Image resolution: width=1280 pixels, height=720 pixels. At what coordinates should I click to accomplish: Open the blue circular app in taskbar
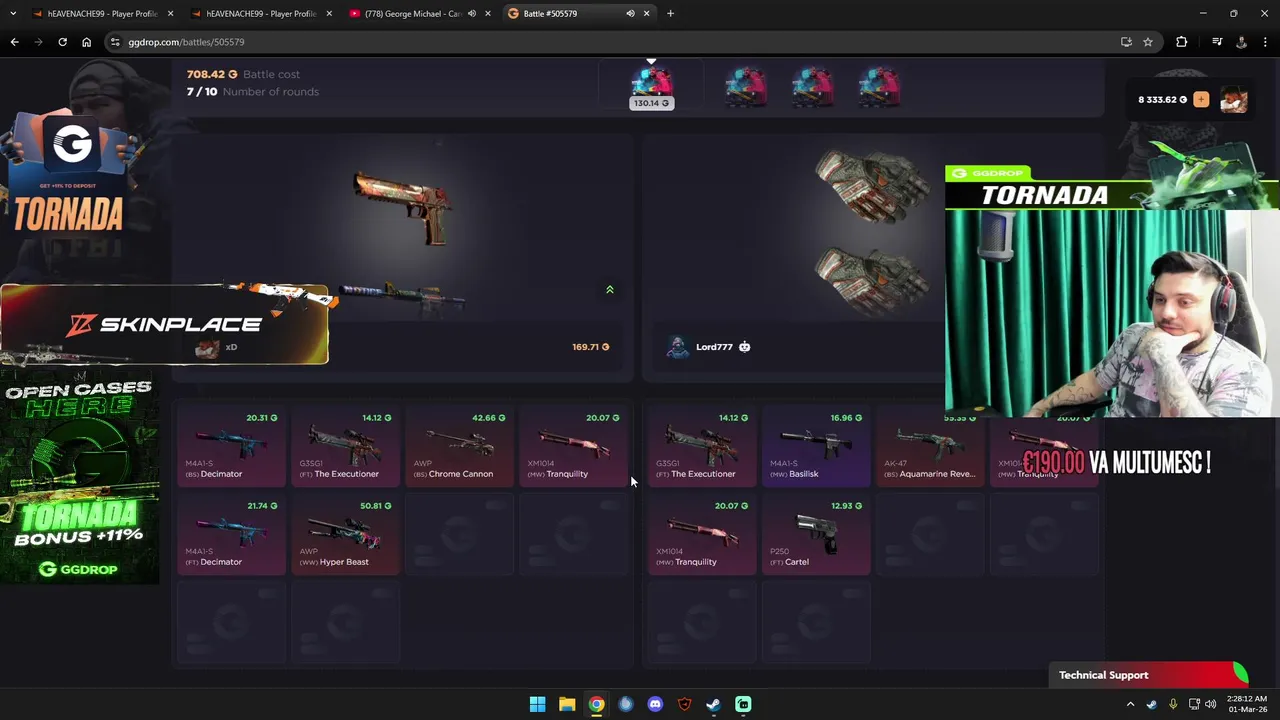click(x=626, y=704)
